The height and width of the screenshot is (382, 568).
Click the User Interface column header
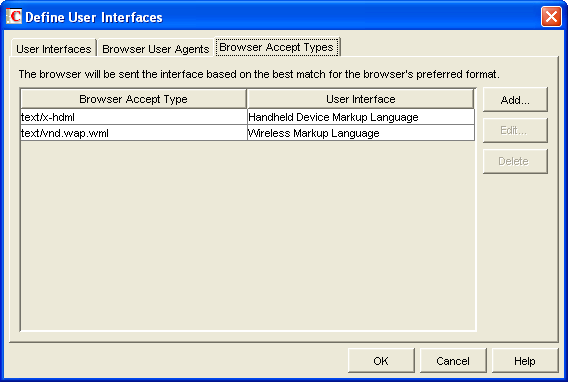[x=360, y=99]
